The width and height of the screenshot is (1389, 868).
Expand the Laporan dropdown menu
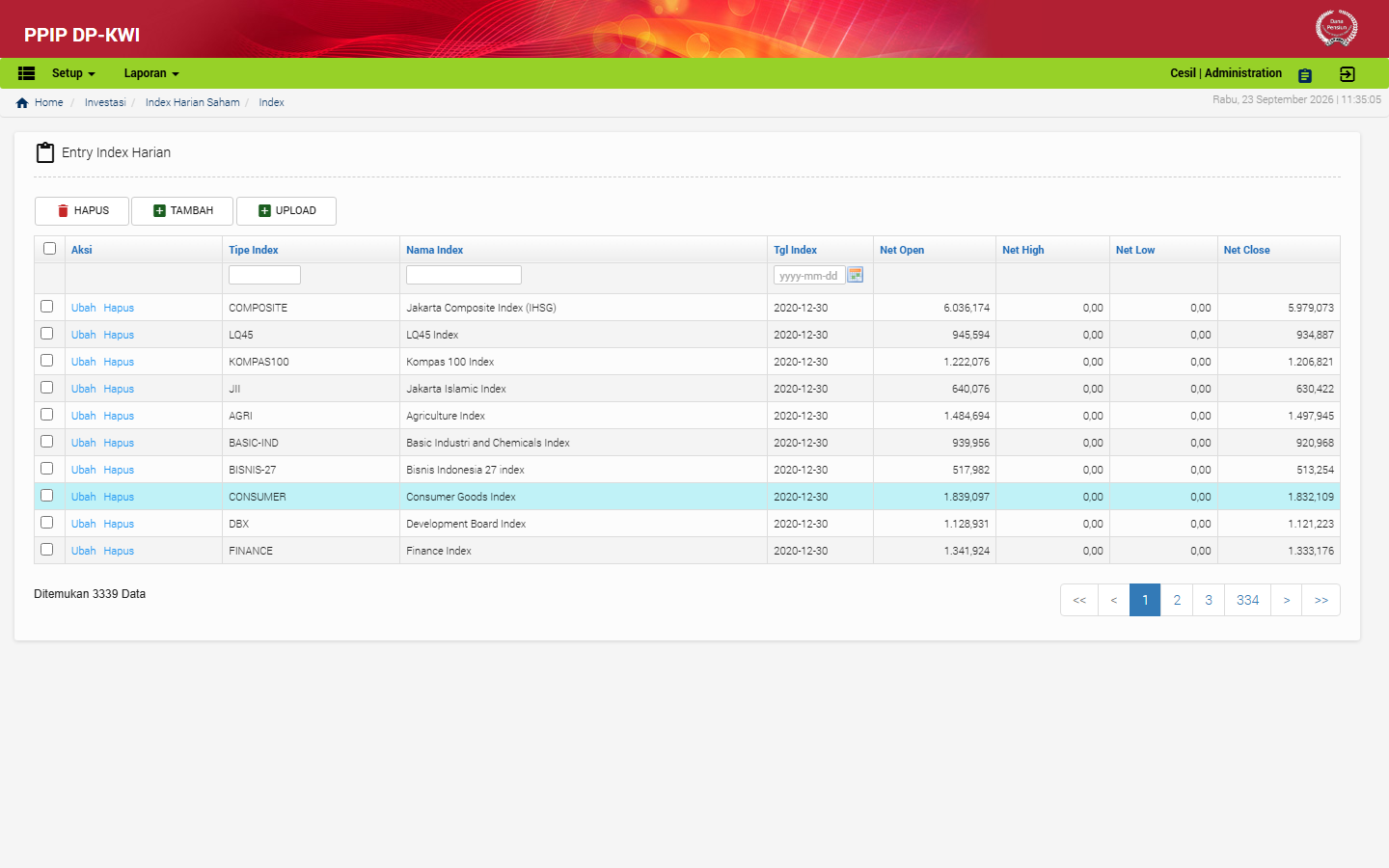pyautogui.click(x=151, y=73)
